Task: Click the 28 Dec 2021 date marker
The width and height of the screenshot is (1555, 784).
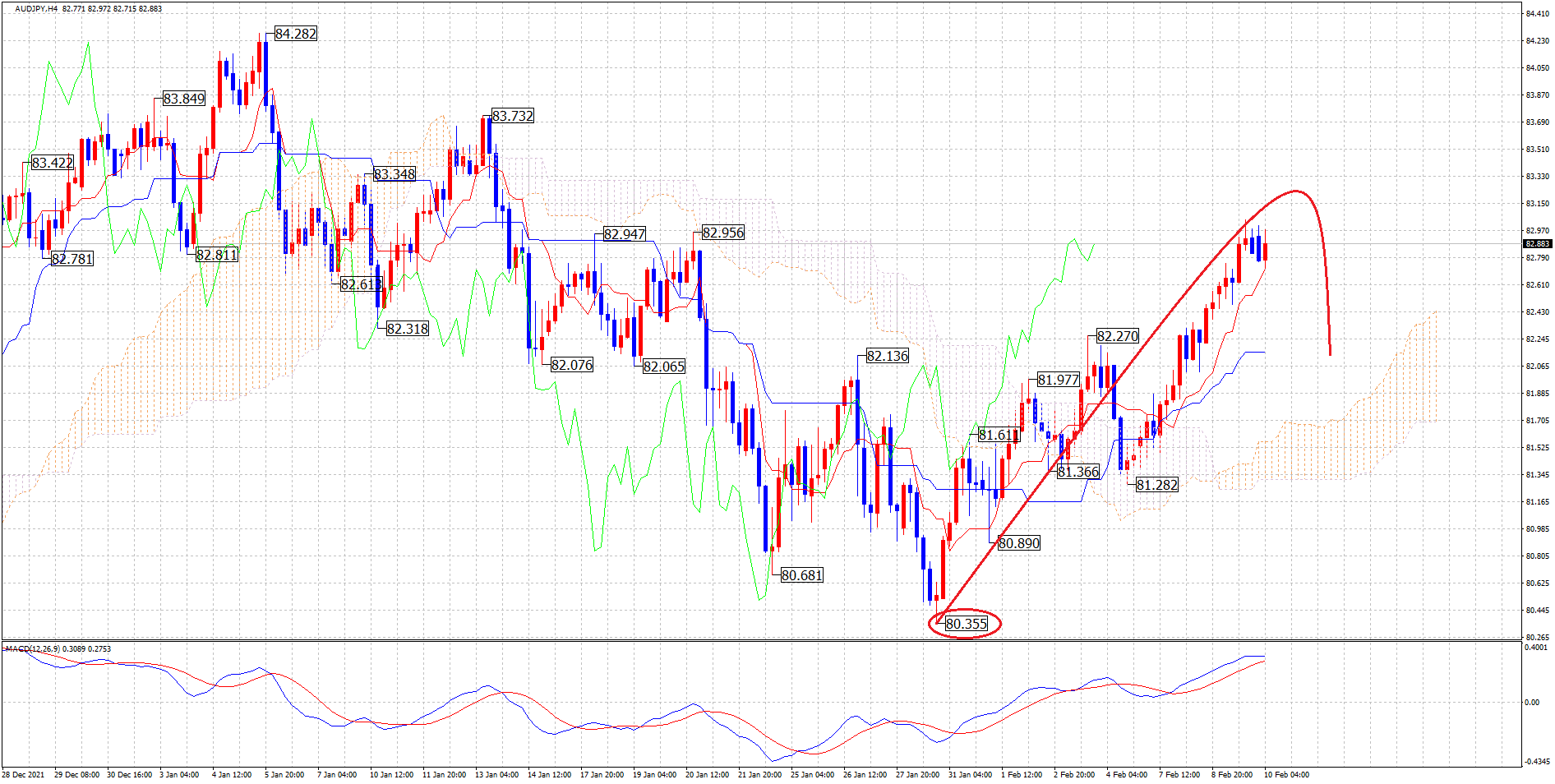Action: tap(24, 774)
